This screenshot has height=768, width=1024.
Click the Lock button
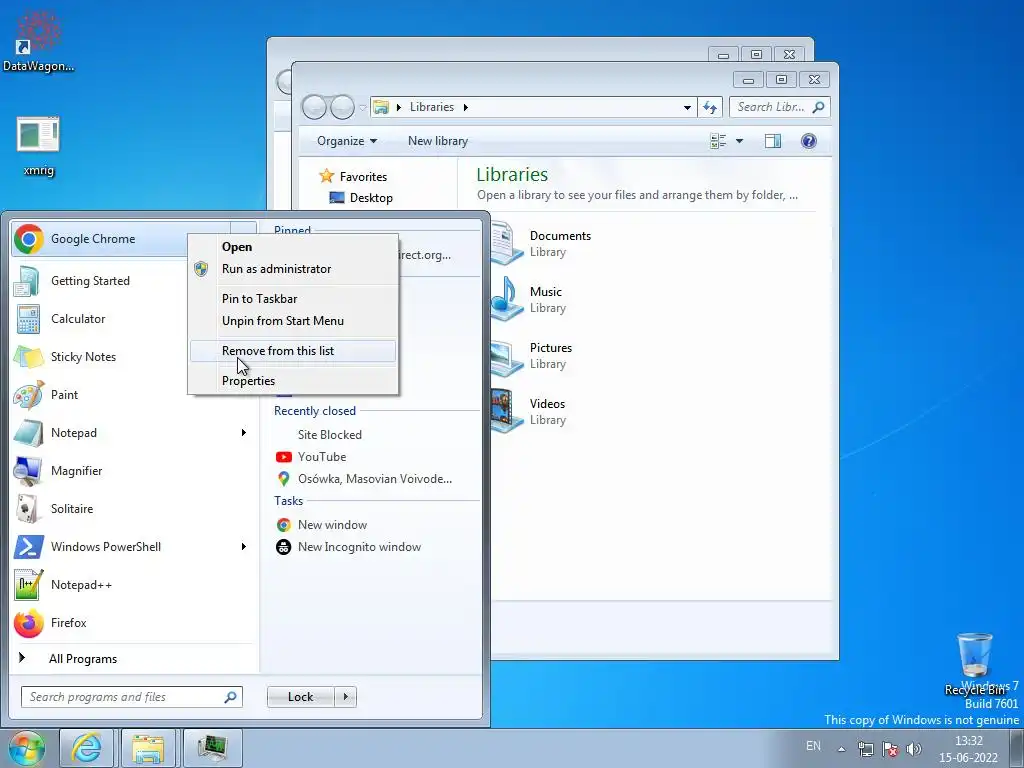[x=300, y=697]
